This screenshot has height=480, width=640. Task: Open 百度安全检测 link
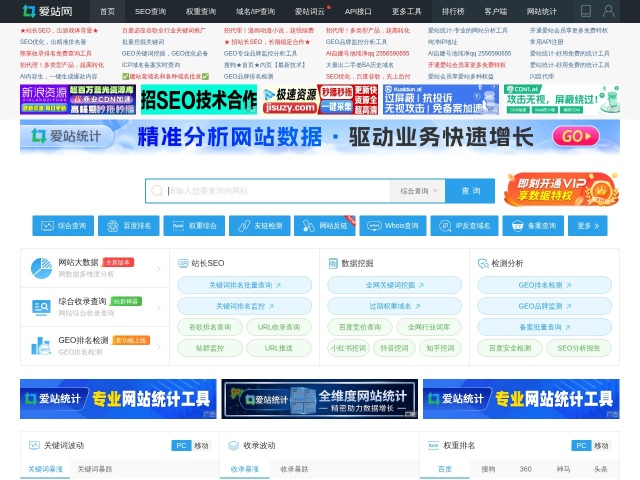(510, 348)
